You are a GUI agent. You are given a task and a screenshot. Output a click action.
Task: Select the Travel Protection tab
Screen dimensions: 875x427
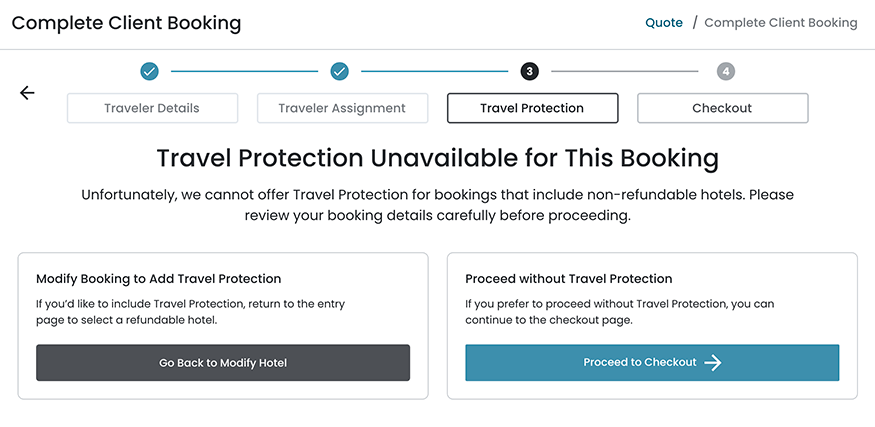coord(532,108)
